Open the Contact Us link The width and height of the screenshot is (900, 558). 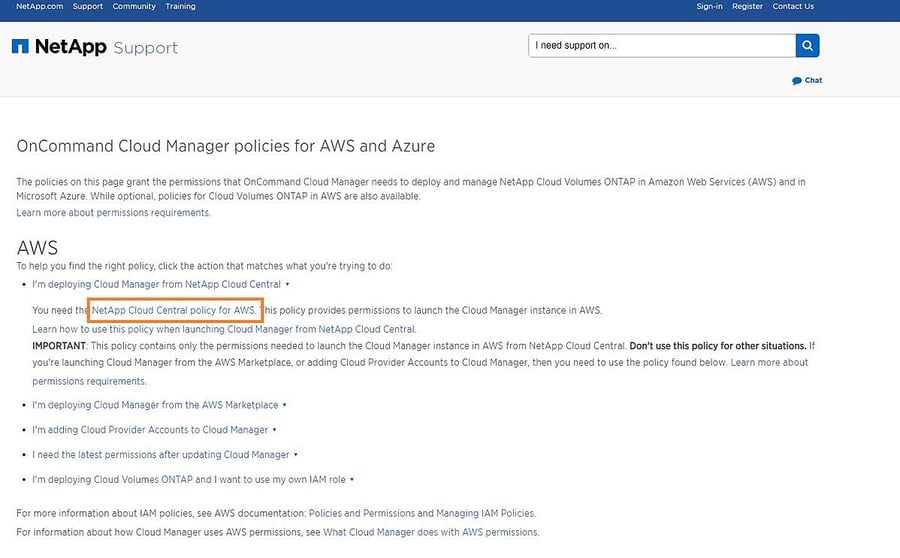coord(793,6)
